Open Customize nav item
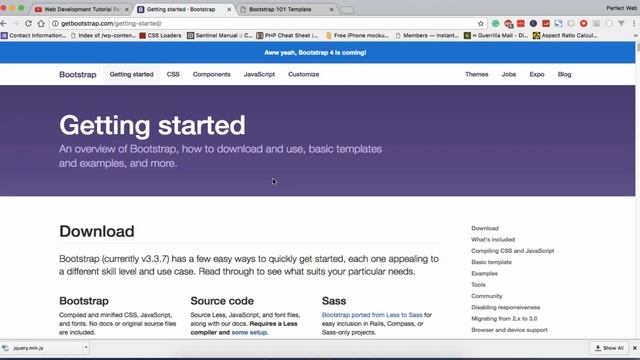Viewport: 640px width, 360px height. (x=303, y=74)
